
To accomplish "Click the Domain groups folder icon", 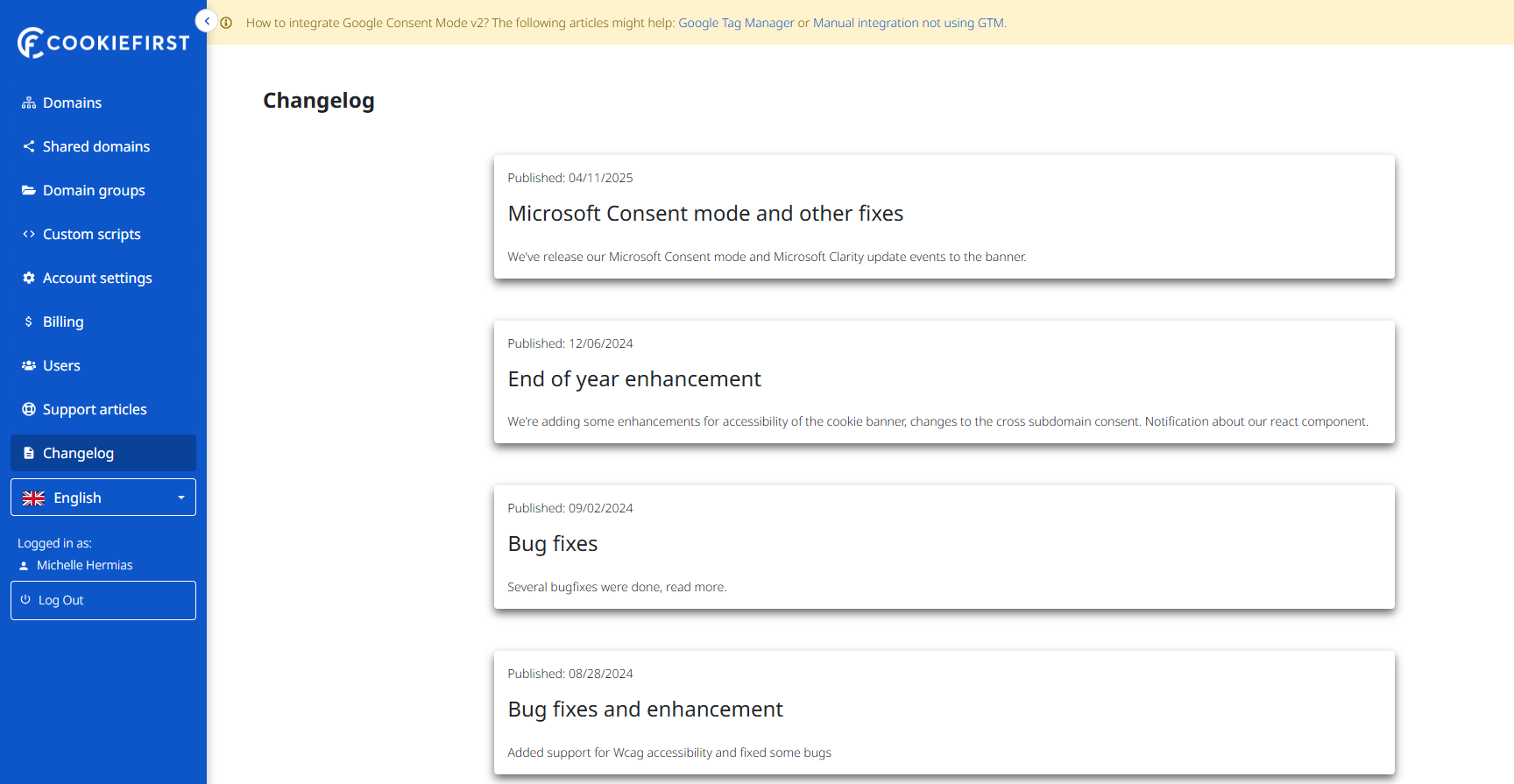I will (29, 191).
